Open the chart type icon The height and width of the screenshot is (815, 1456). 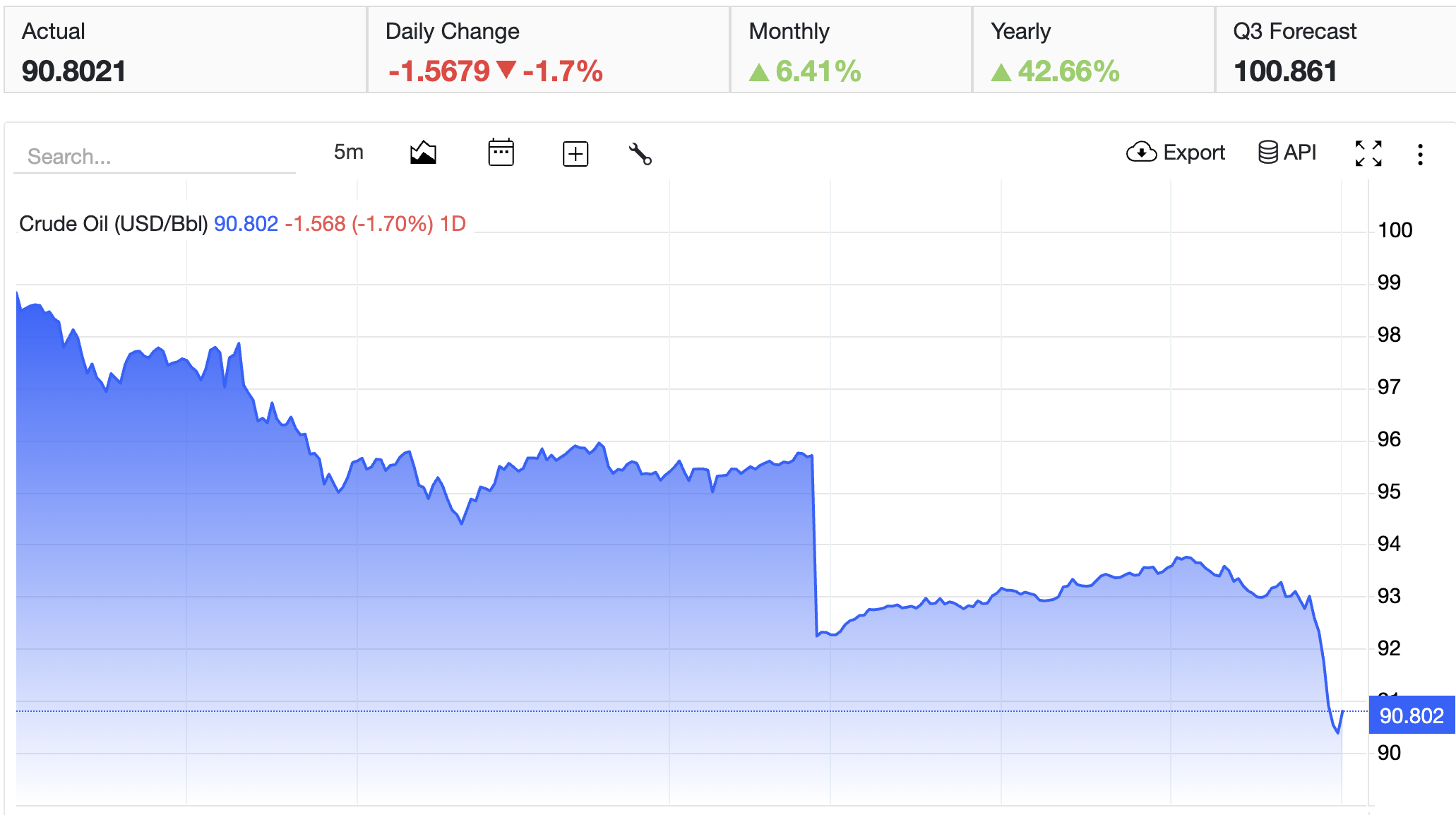(423, 153)
